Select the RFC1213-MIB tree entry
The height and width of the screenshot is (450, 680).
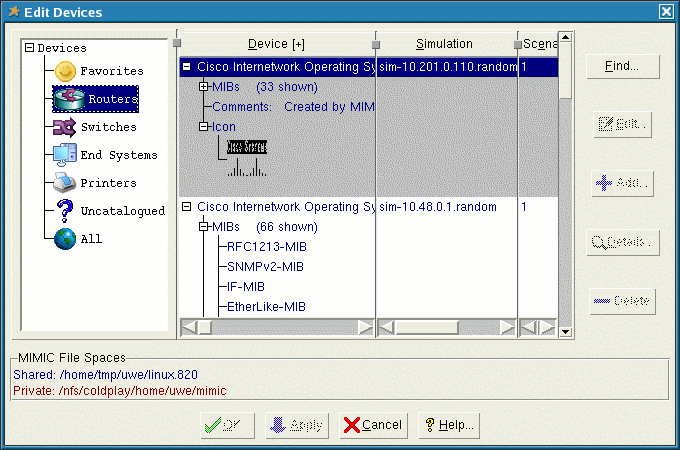265,247
